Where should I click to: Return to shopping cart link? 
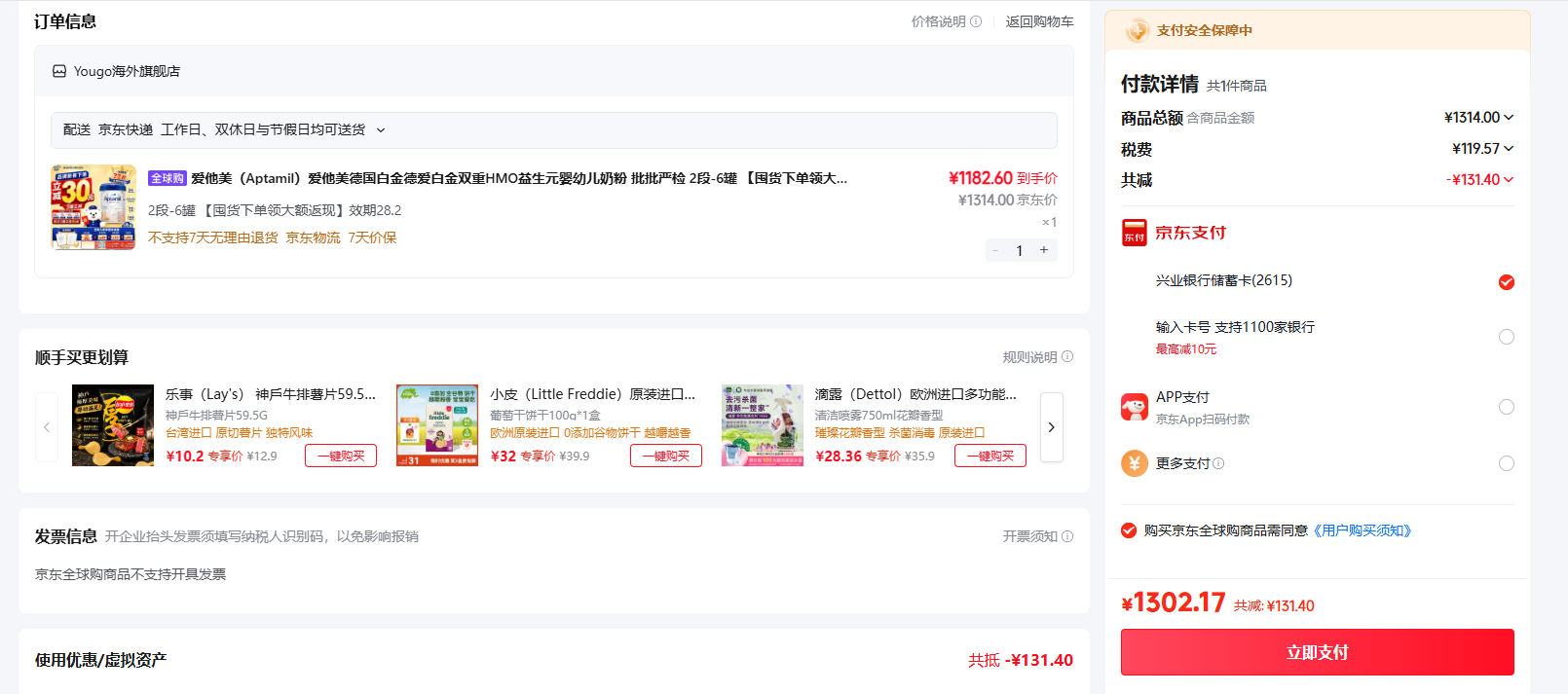tap(1039, 21)
